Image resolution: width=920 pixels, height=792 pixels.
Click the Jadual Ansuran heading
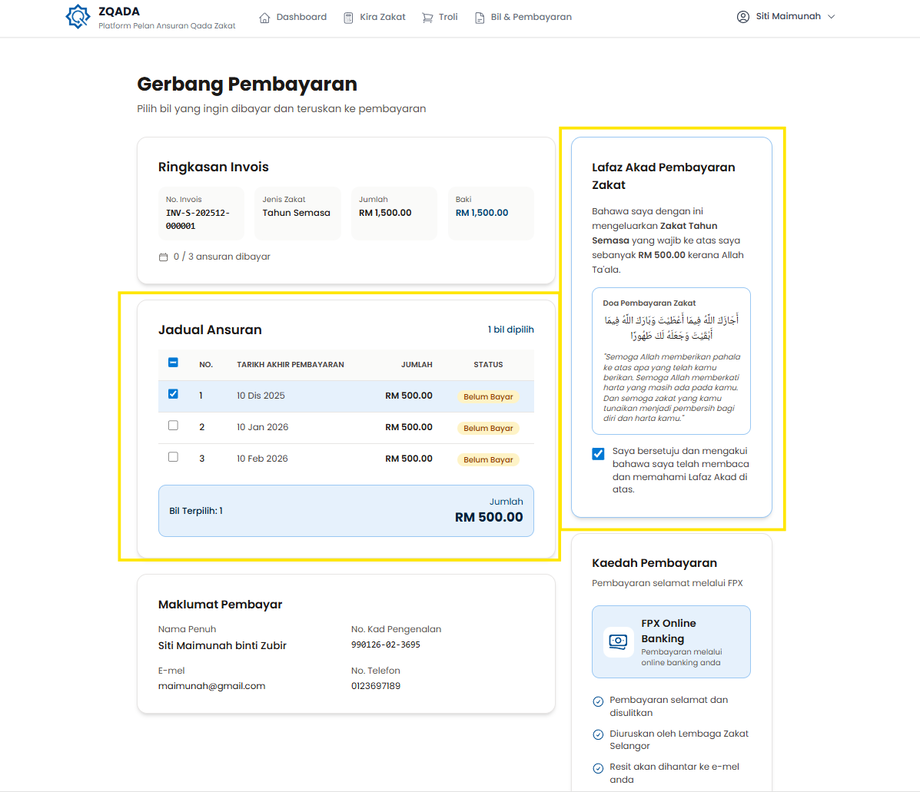(210, 330)
